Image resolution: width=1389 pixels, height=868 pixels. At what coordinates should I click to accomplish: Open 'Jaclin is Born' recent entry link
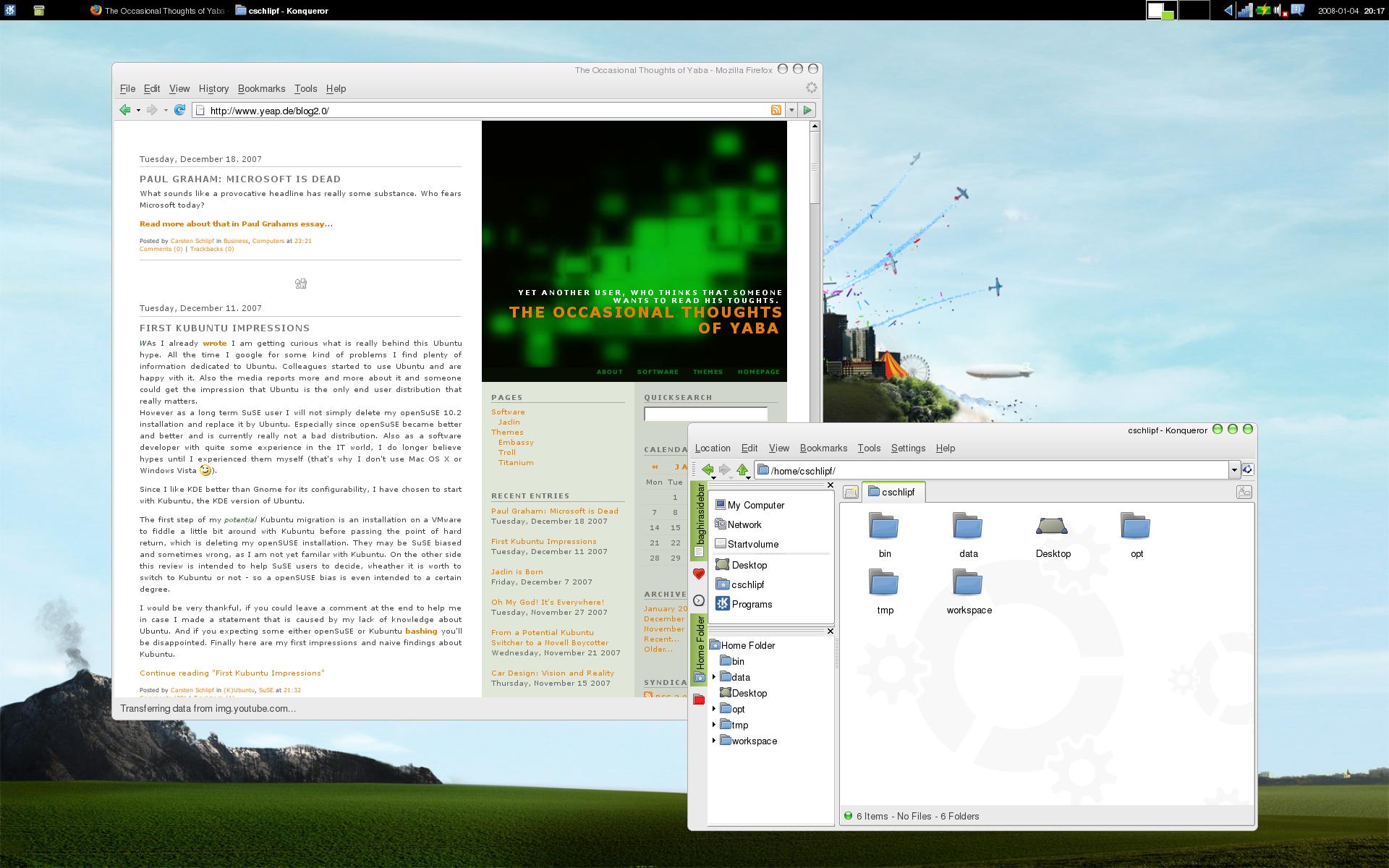point(517,571)
